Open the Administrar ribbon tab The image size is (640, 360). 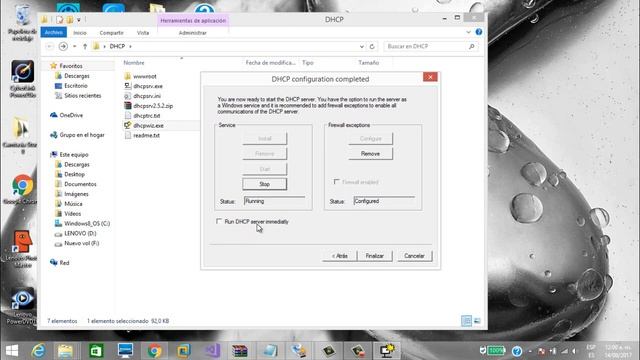pyautogui.click(x=193, y=33)
